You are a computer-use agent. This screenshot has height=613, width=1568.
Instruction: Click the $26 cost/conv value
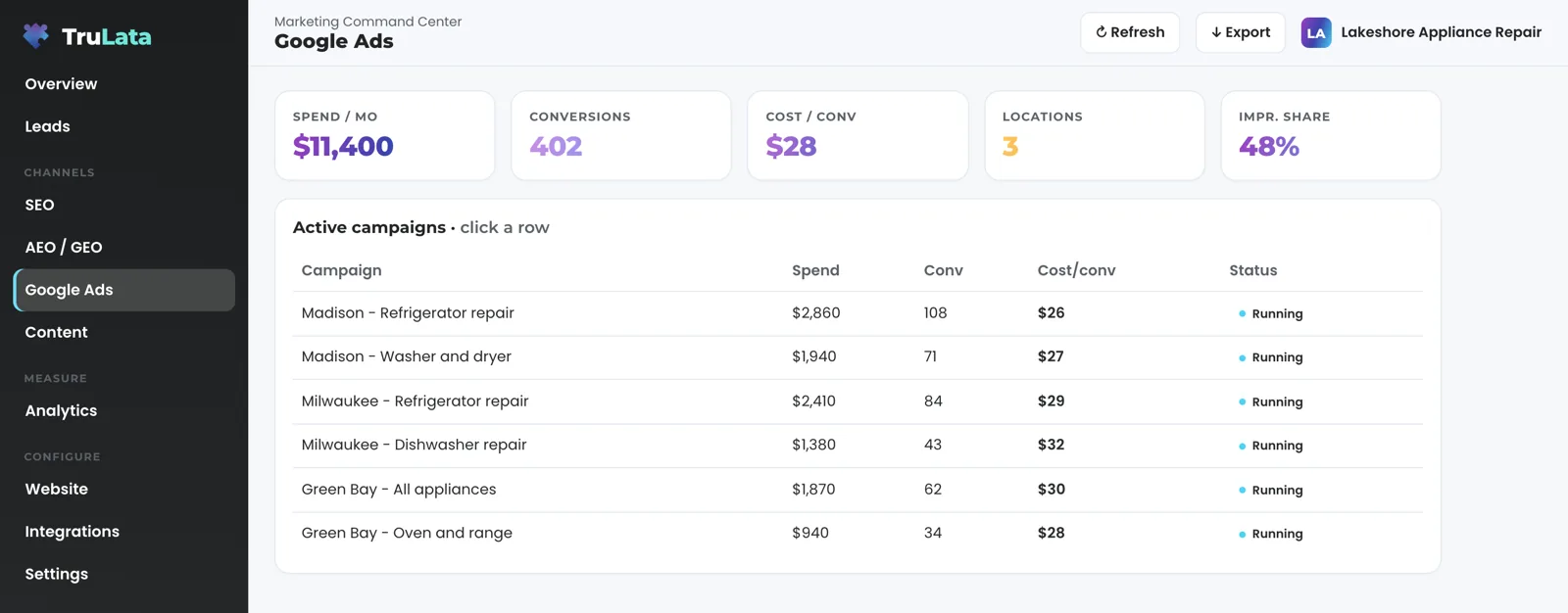point(1051,313)
